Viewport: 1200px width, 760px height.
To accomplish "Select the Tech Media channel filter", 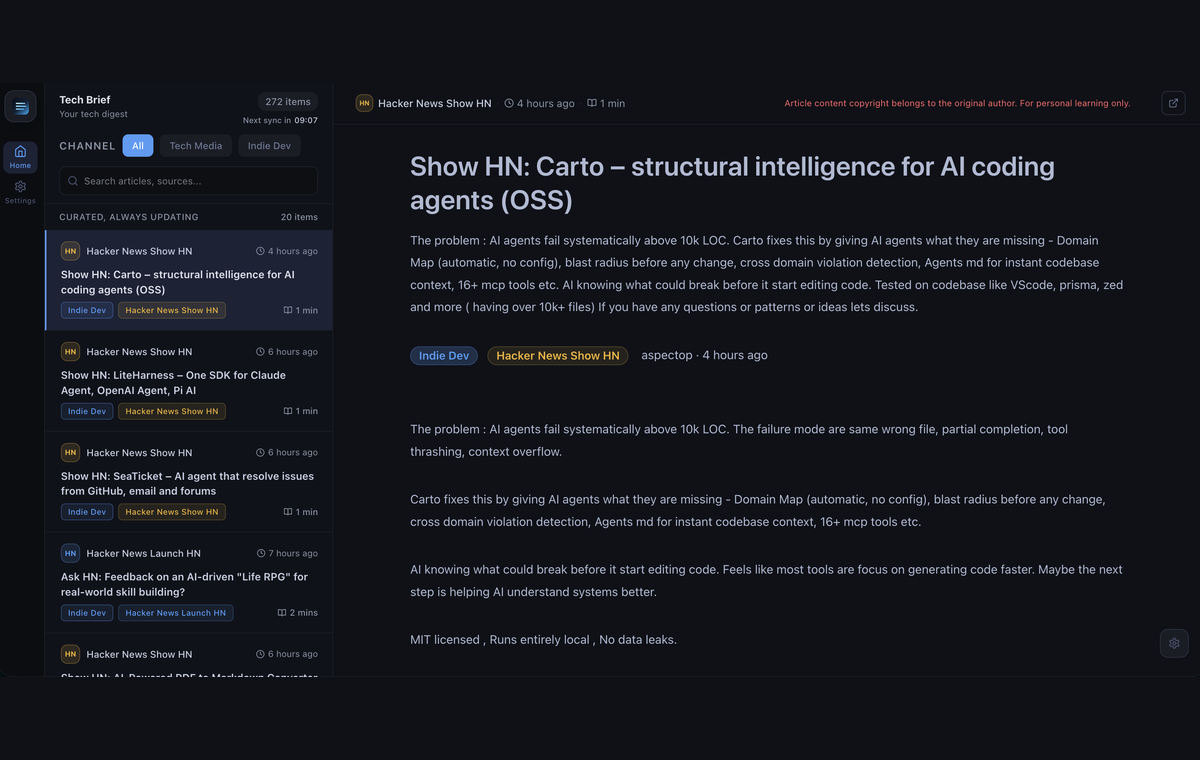I will tap(196, 146).
